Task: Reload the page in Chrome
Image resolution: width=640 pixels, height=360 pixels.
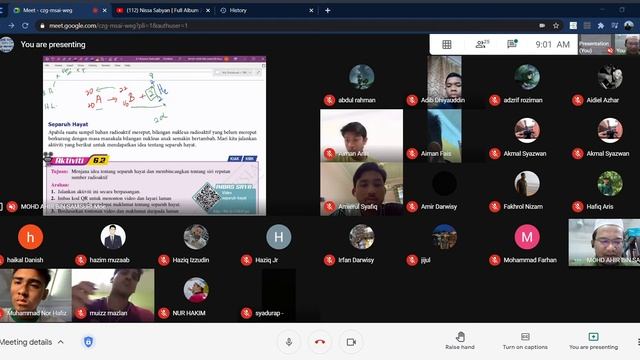Action: [25, 25]
